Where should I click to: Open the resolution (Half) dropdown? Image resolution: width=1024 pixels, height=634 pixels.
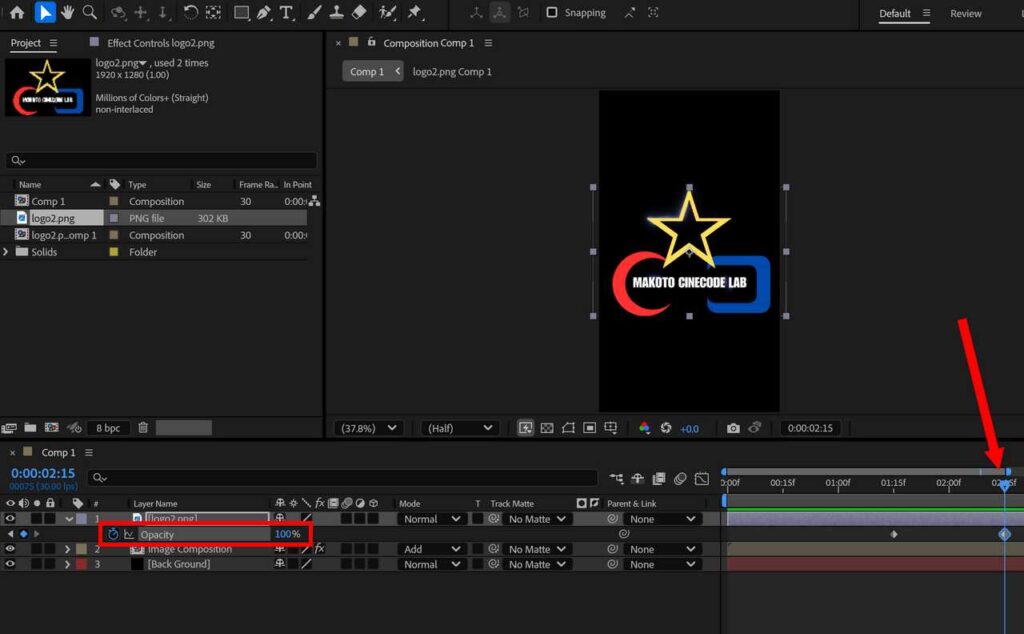[460, 428]
